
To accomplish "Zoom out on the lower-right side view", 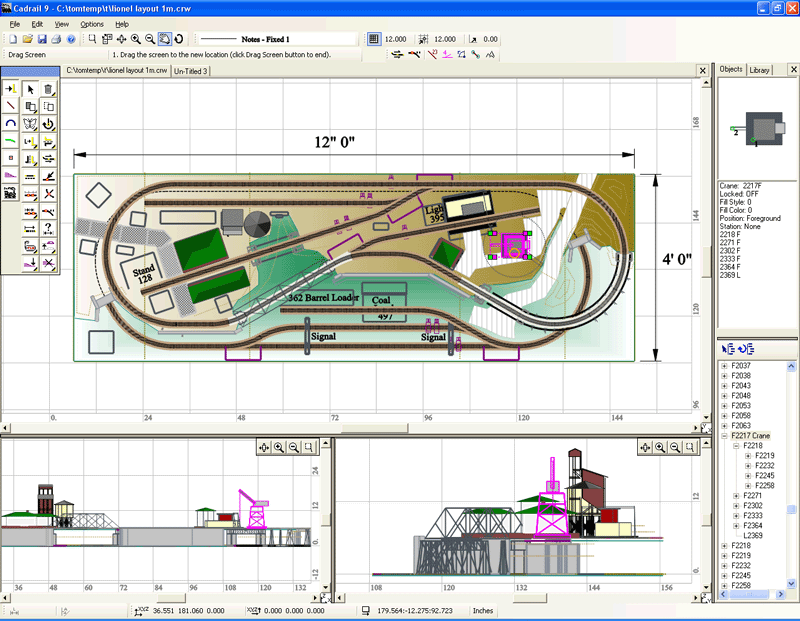I will [x=674, y=448].
